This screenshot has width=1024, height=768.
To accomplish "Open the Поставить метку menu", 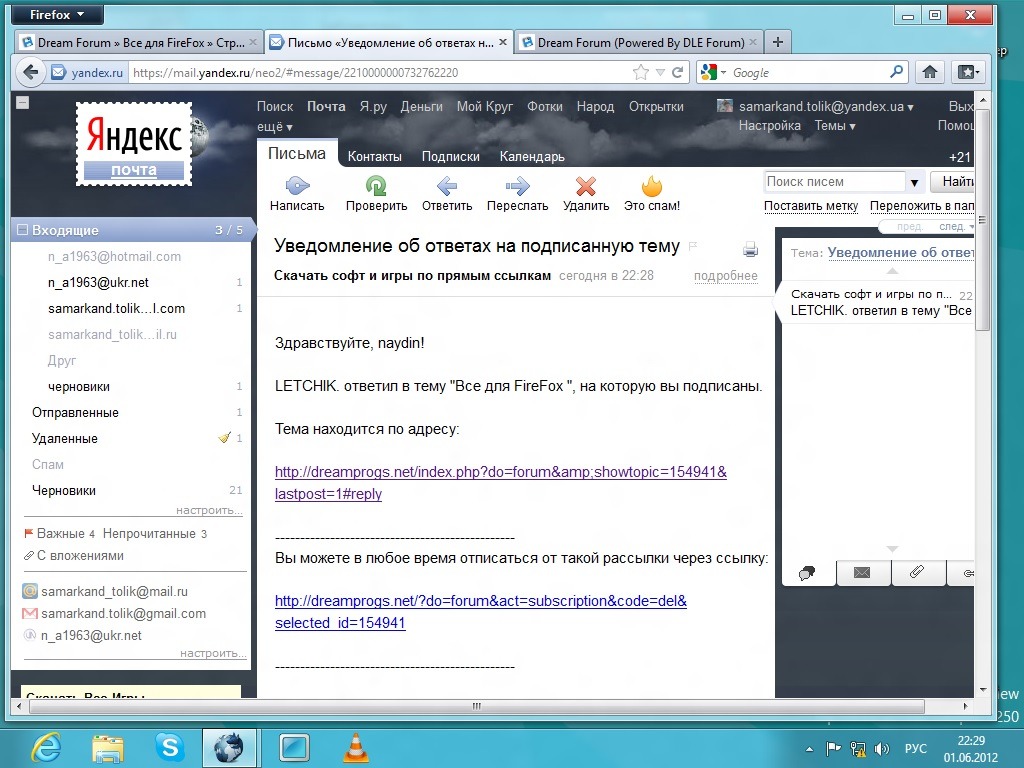I will 811,206.
